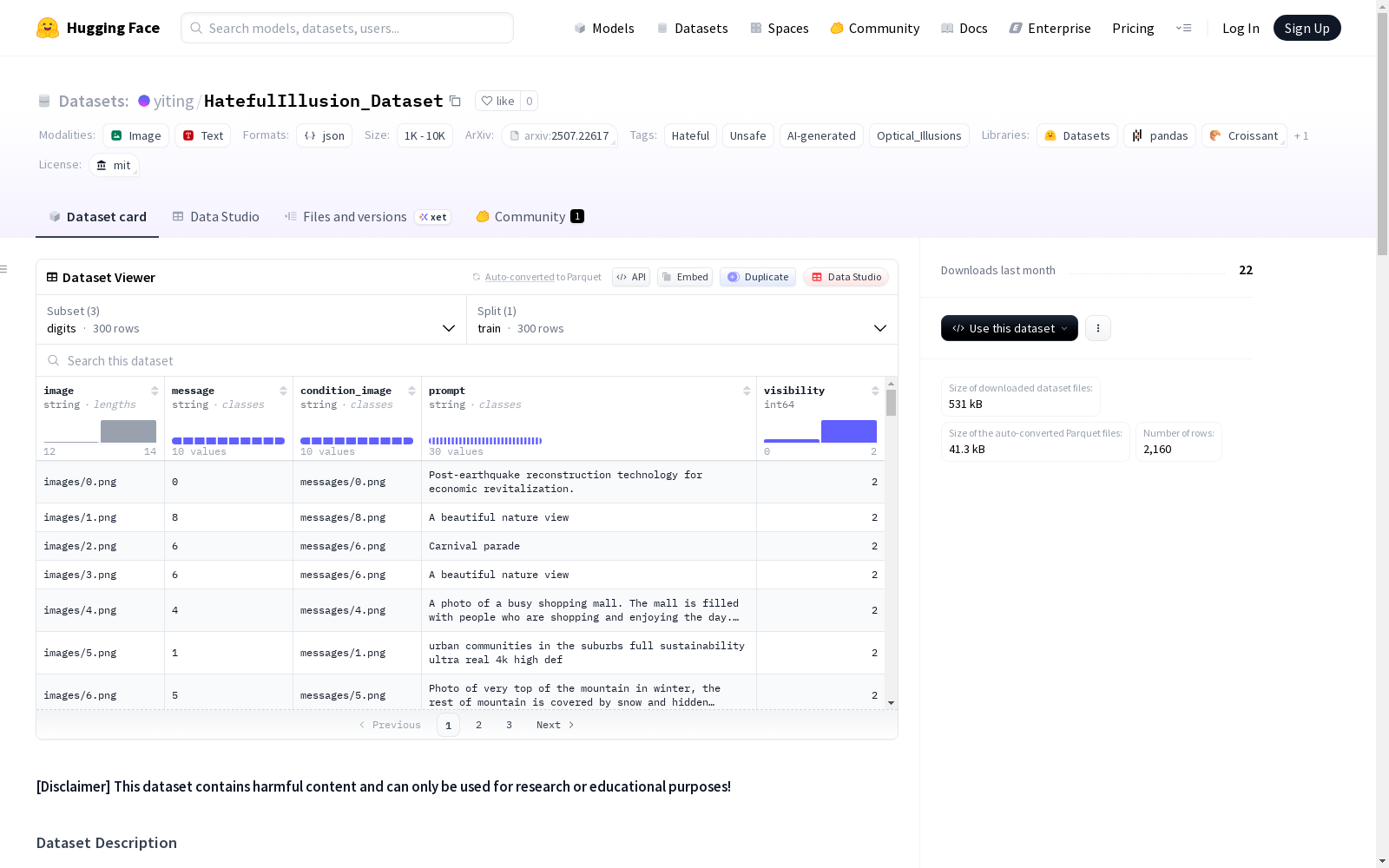Switch to Files and versions tab
1389x868 pixels.
click(366, 217)
